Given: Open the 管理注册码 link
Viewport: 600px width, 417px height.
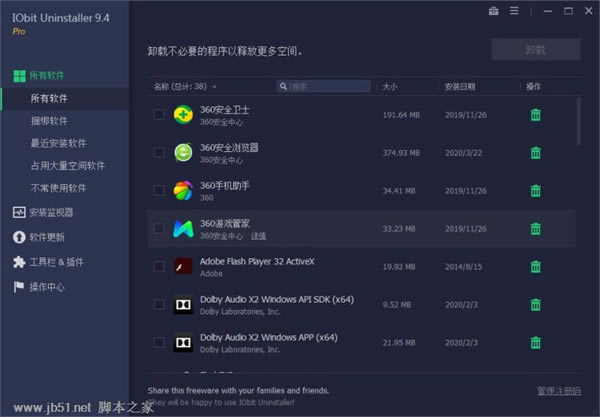Looking at the screenshot, I should (x=559, y=391).
